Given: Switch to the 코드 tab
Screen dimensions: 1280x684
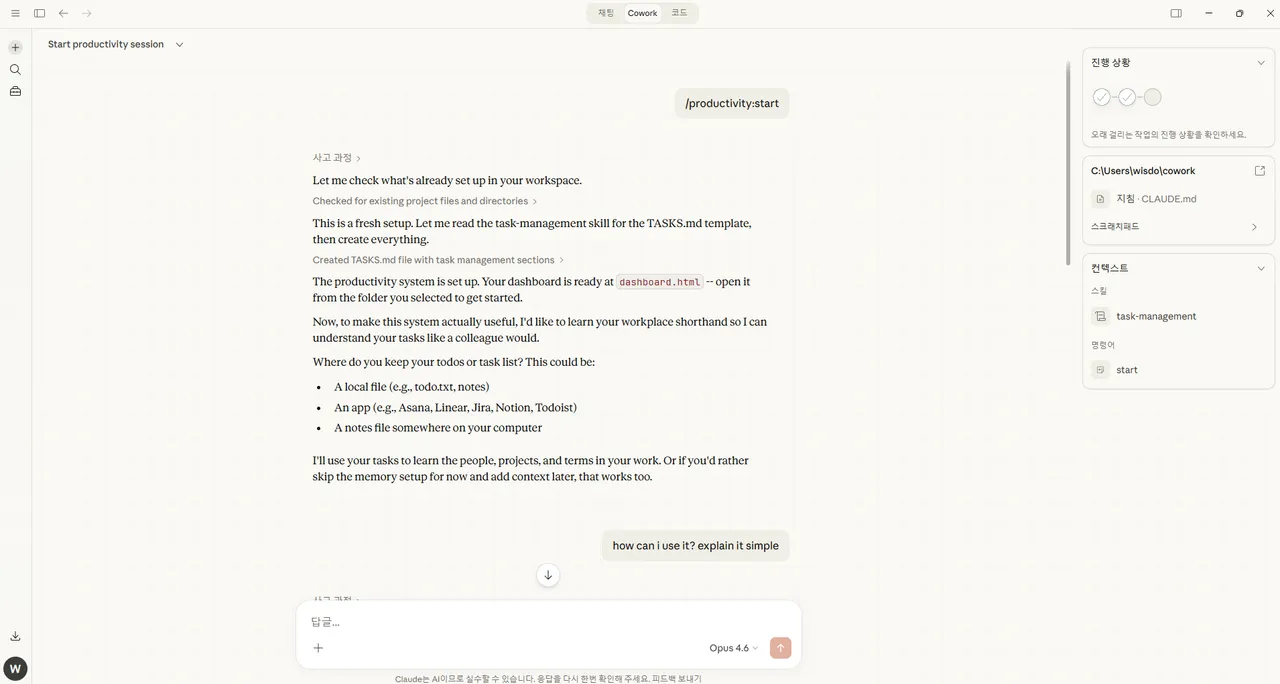Looking at the screenshot, I should pyautogui.click(x=679, y=13).
